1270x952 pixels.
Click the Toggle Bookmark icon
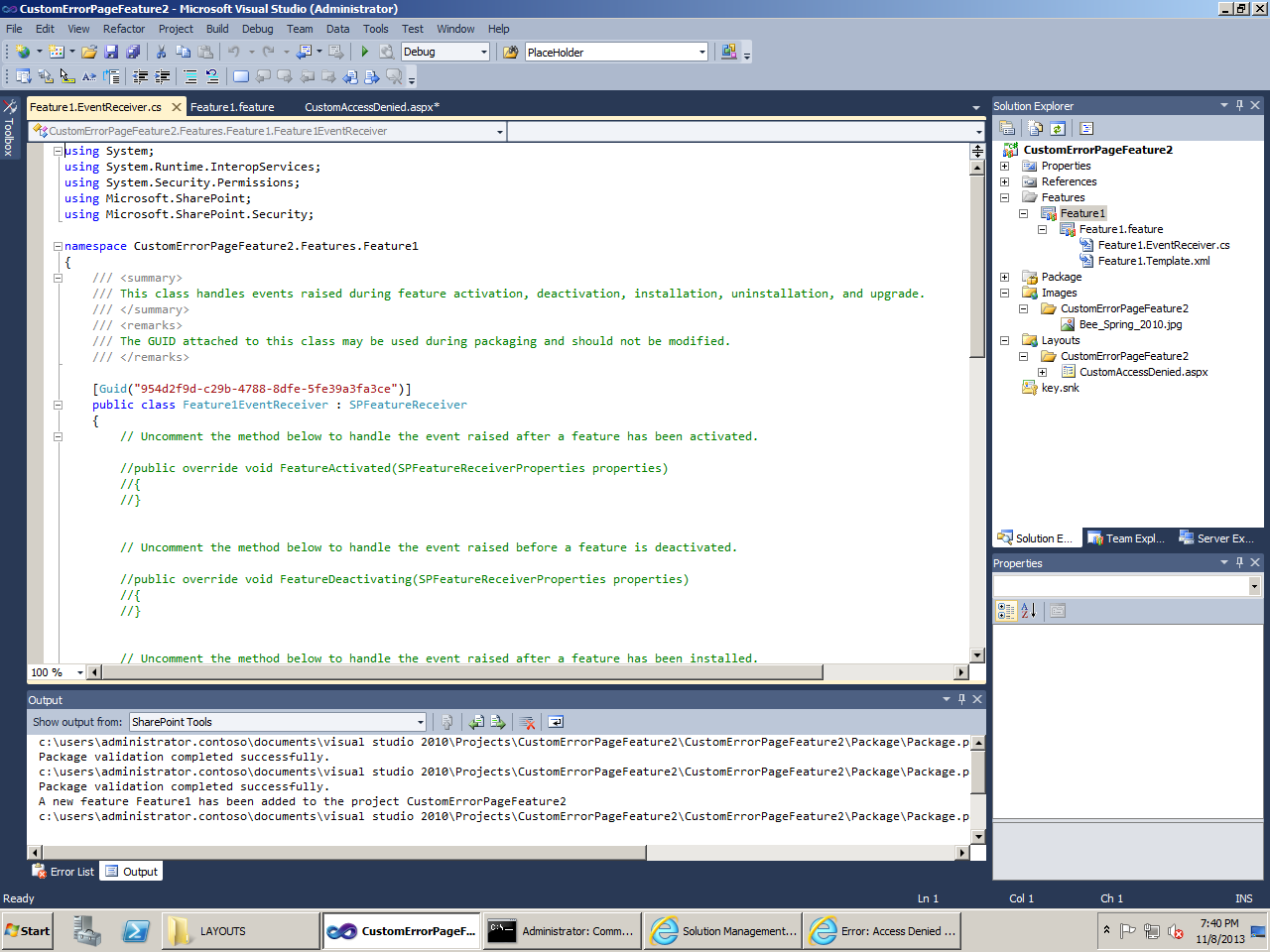tap(241, 76)
